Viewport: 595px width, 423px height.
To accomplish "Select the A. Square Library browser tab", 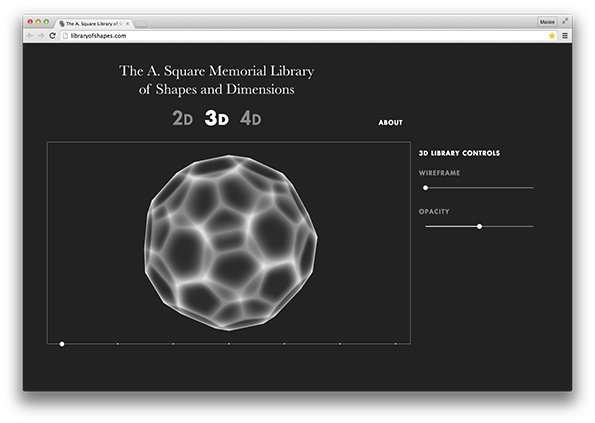I will tap(94, 24).
